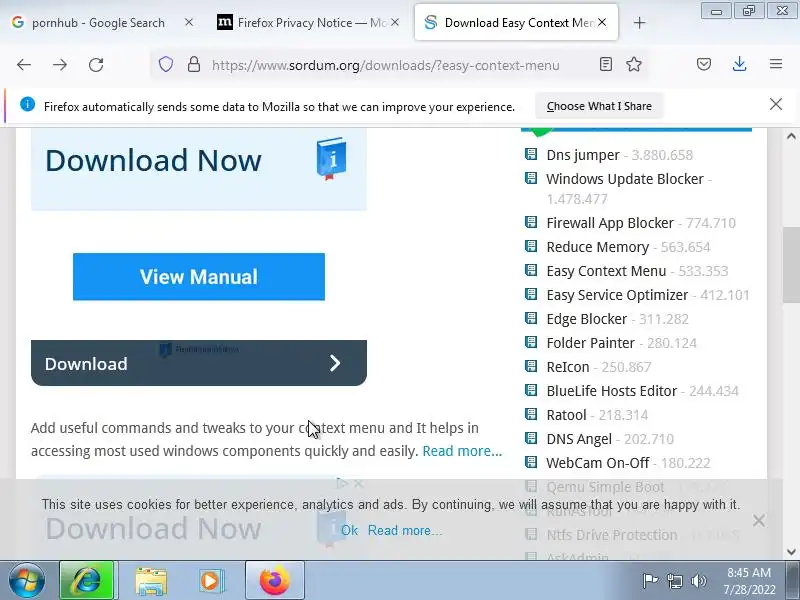Toggle reader view icon

click(606, 64)
